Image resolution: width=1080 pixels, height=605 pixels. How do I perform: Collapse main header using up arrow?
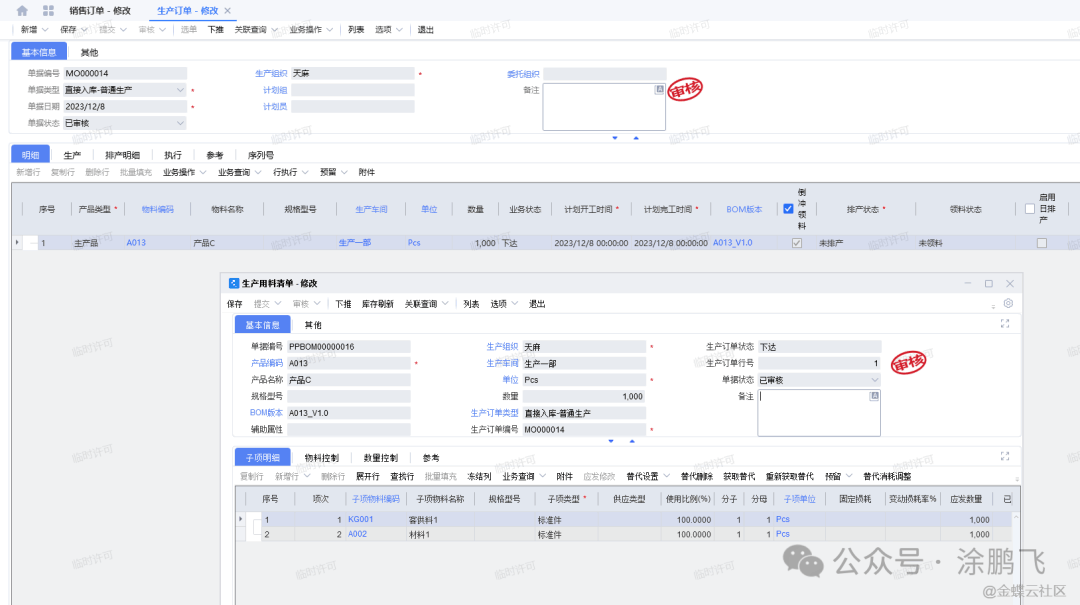635,138
